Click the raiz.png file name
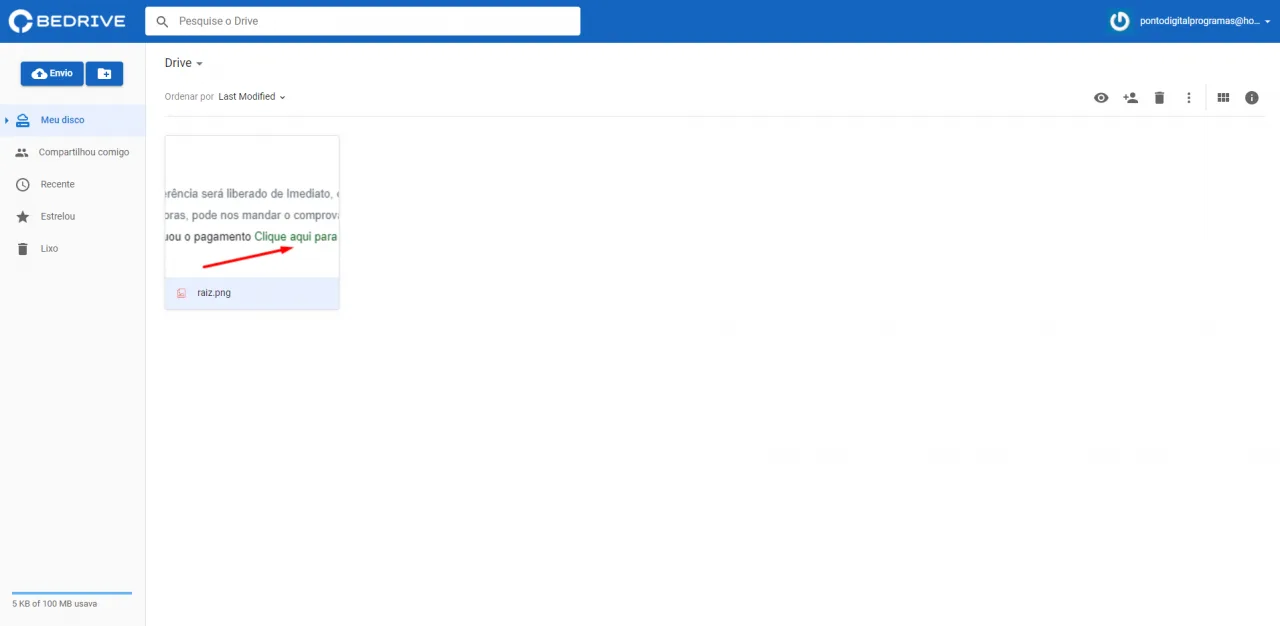 coord(214,293)
